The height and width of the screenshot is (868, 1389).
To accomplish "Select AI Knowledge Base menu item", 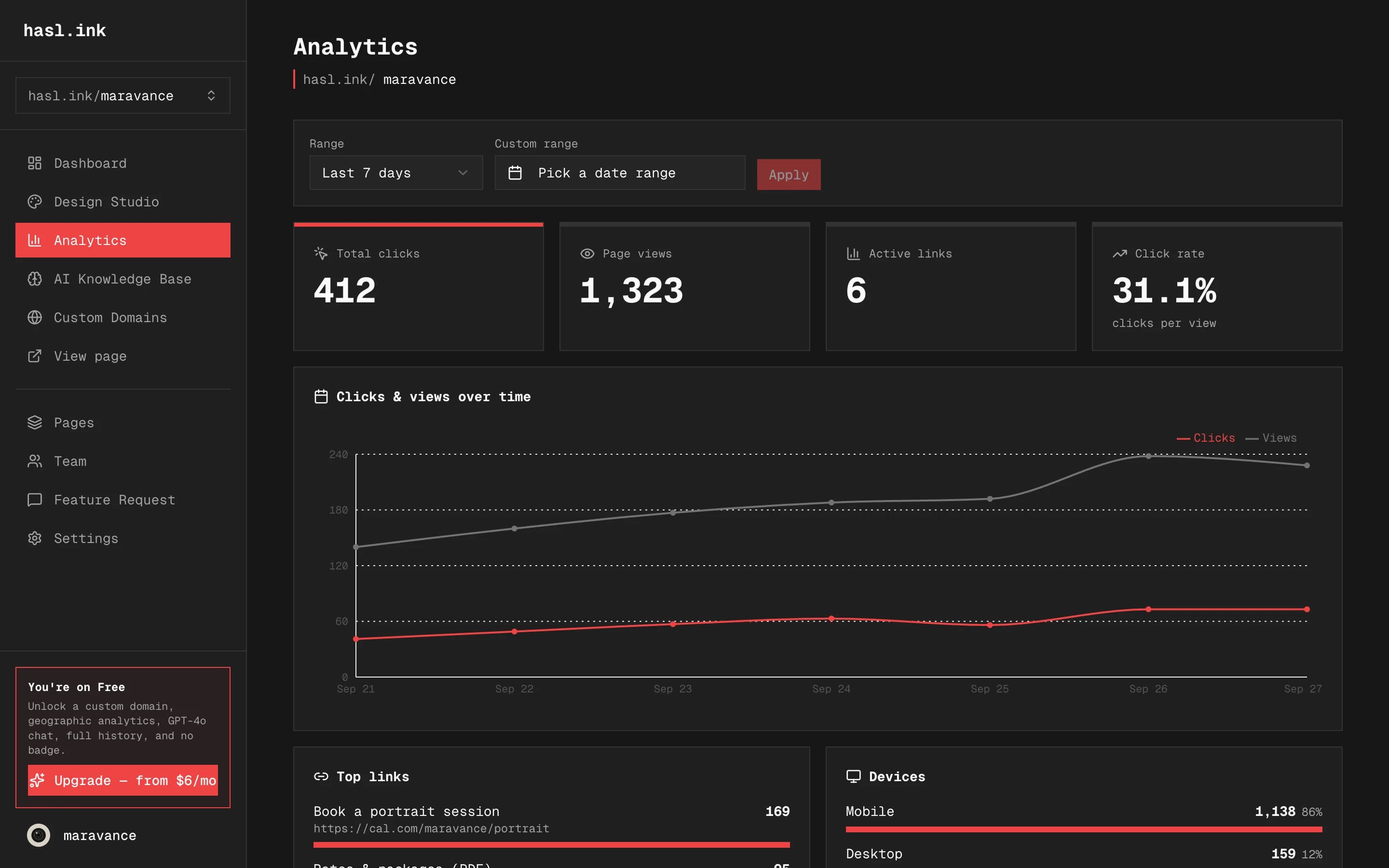I will (x=123, y=279).
